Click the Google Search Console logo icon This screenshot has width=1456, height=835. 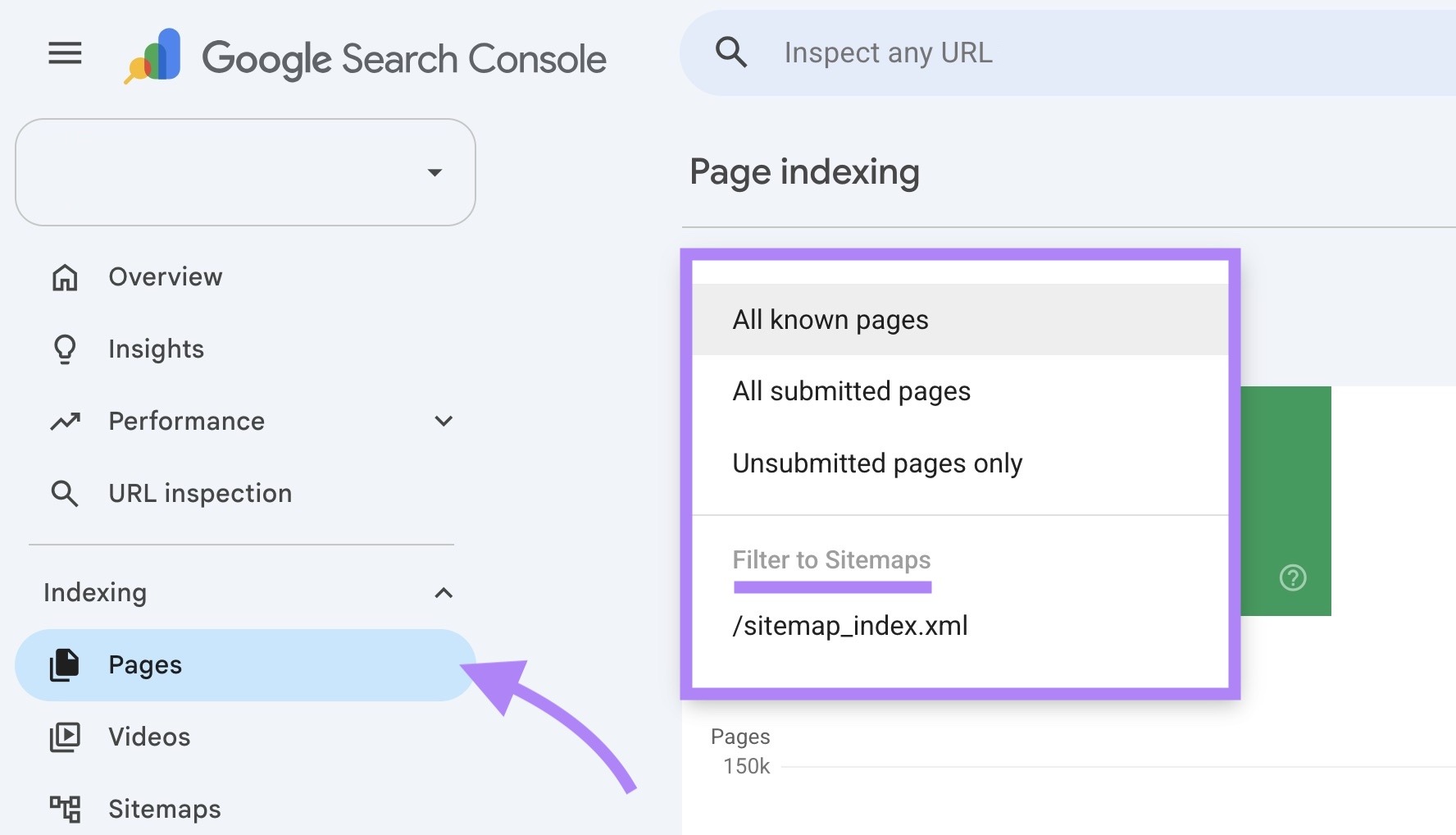[x=153, y=56]
